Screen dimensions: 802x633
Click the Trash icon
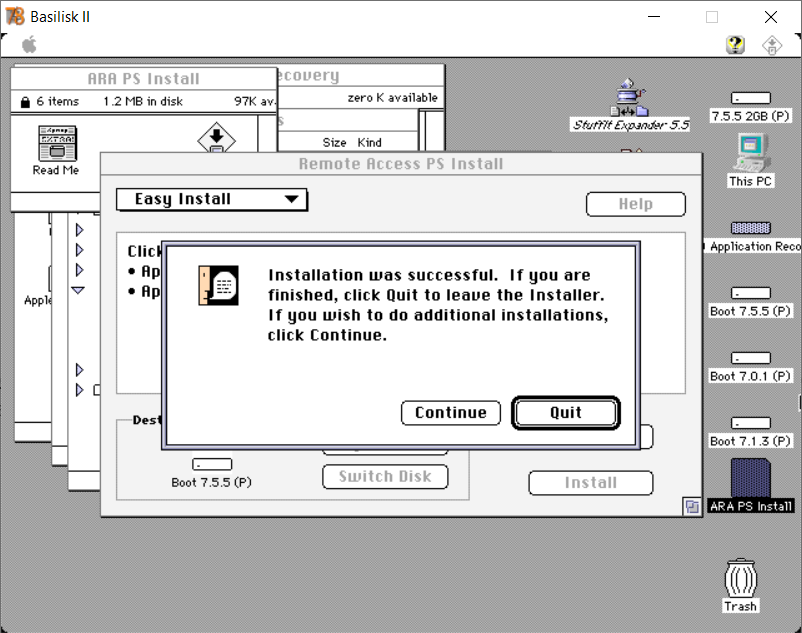pos(740,578)
